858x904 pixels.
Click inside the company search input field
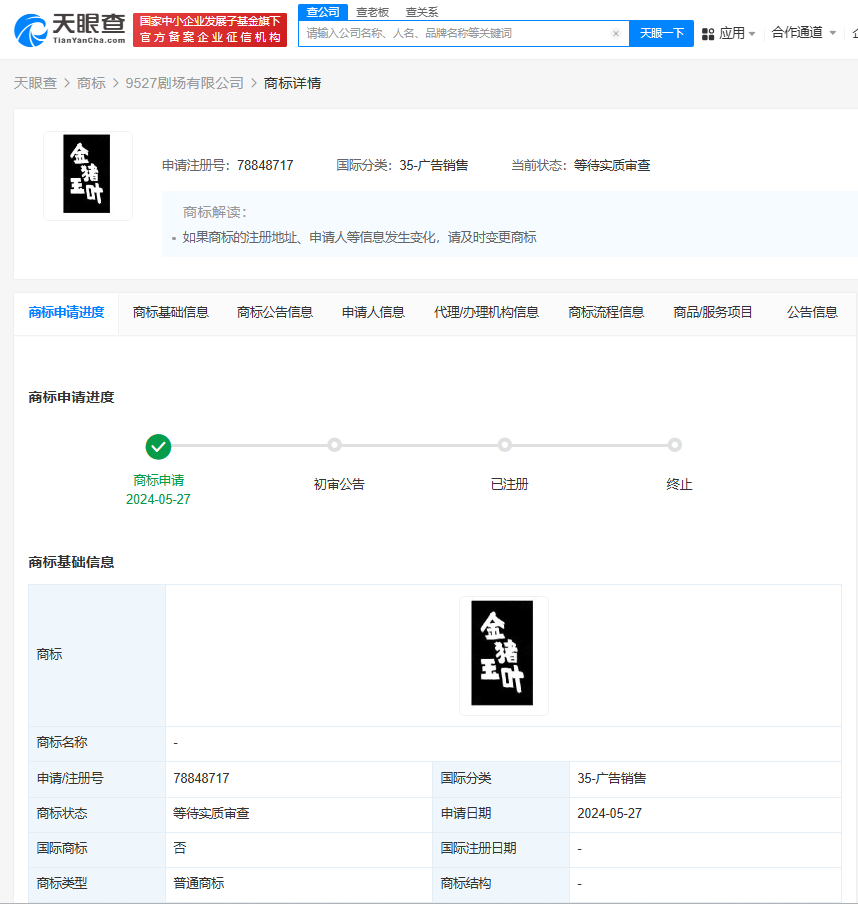450,32
